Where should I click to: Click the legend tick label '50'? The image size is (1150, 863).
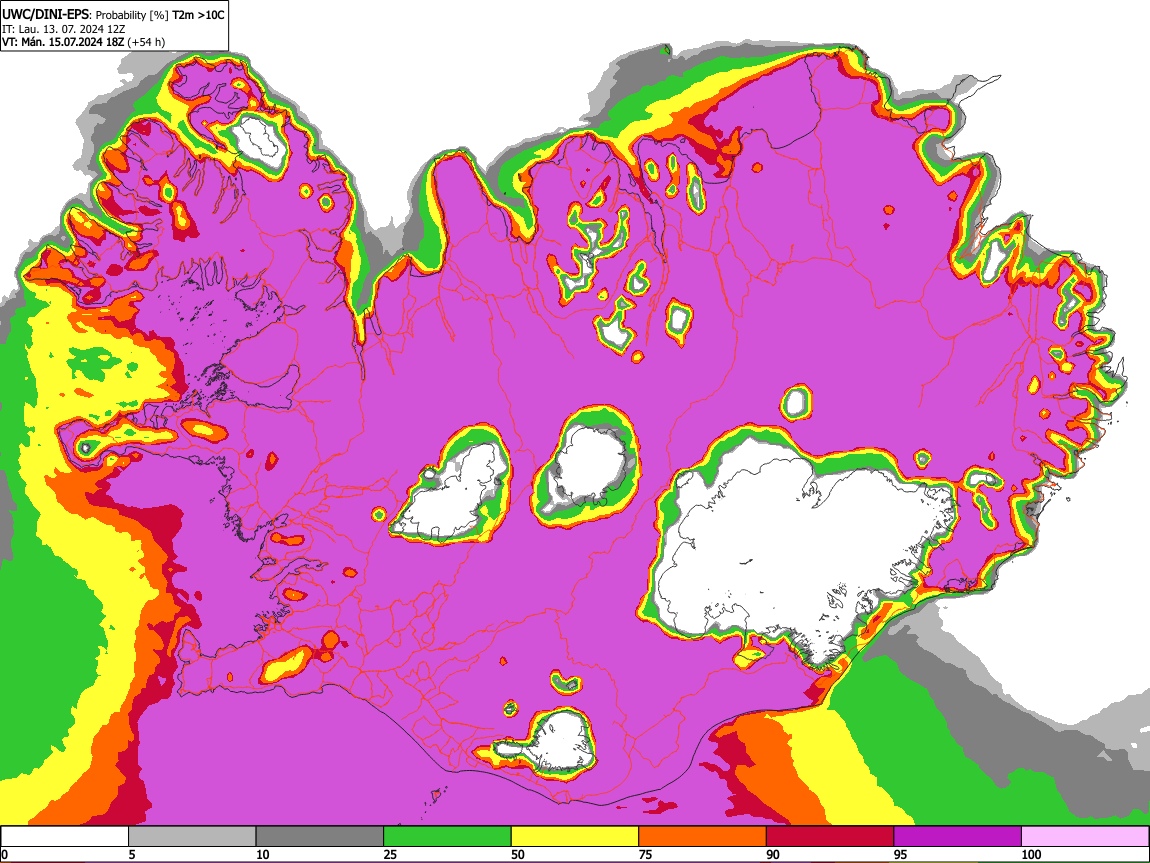pos(518,854)
